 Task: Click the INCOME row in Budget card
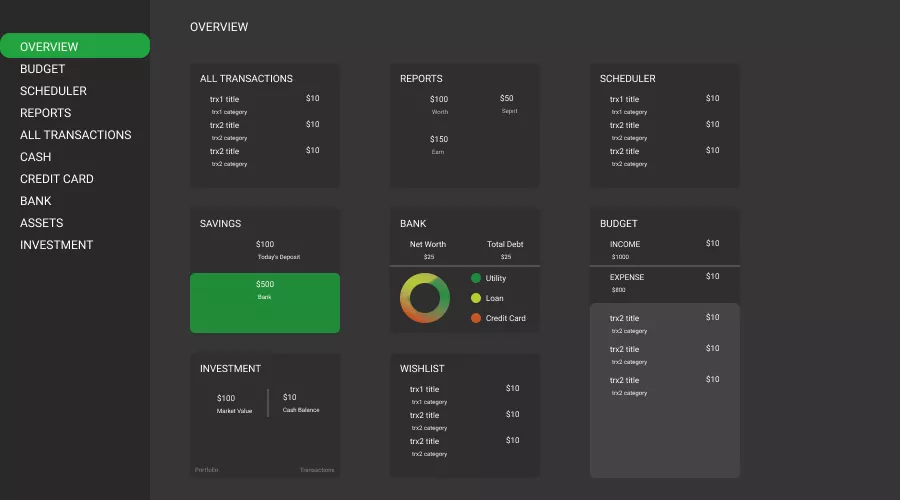(x=625, y=244)
